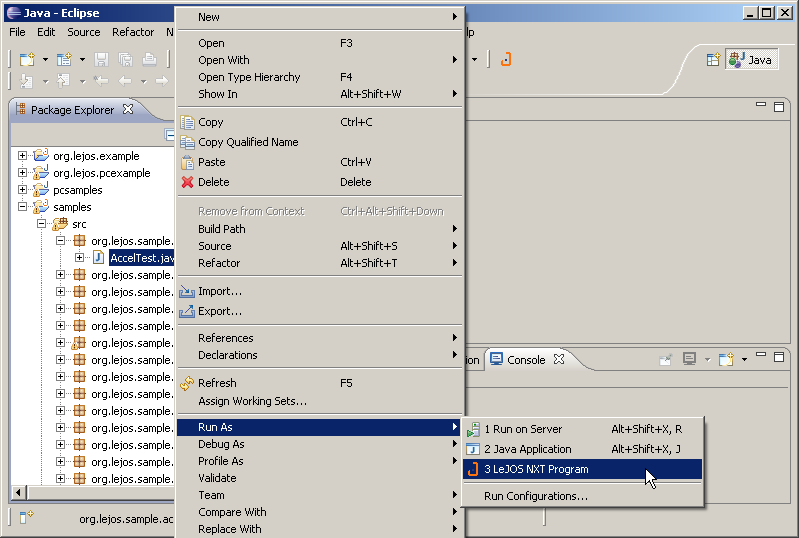Click the Open Console icon

pyautogui.click(x=726, y=360)
